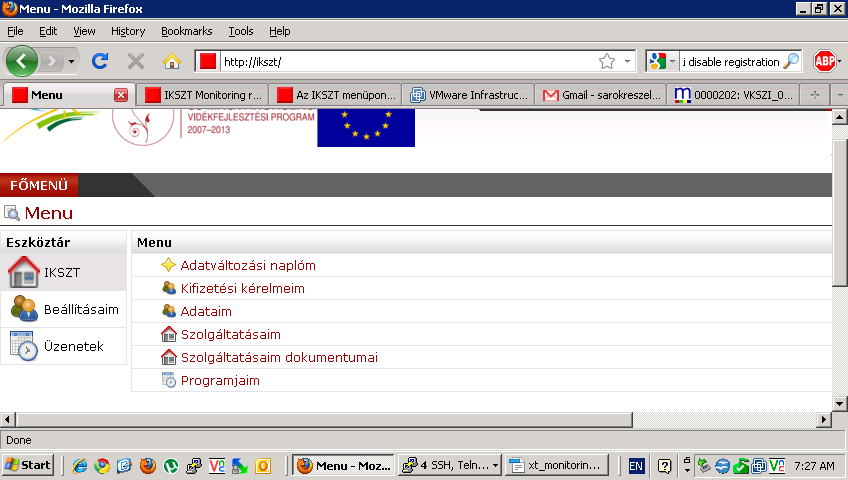
Task: Bookmark this page with the star icon
Action: click(607, 61)
